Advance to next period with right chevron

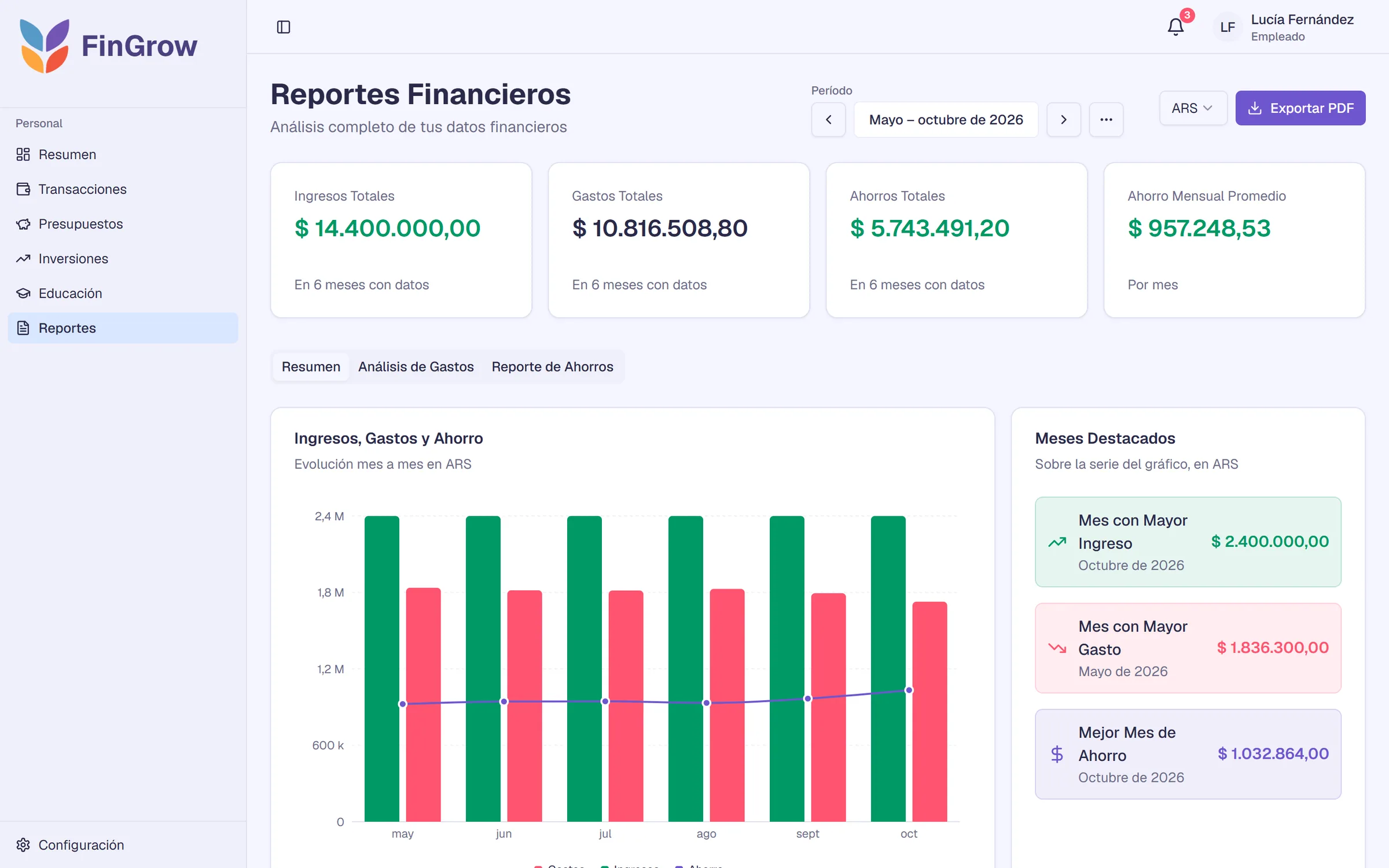(x=1063, y=120)
